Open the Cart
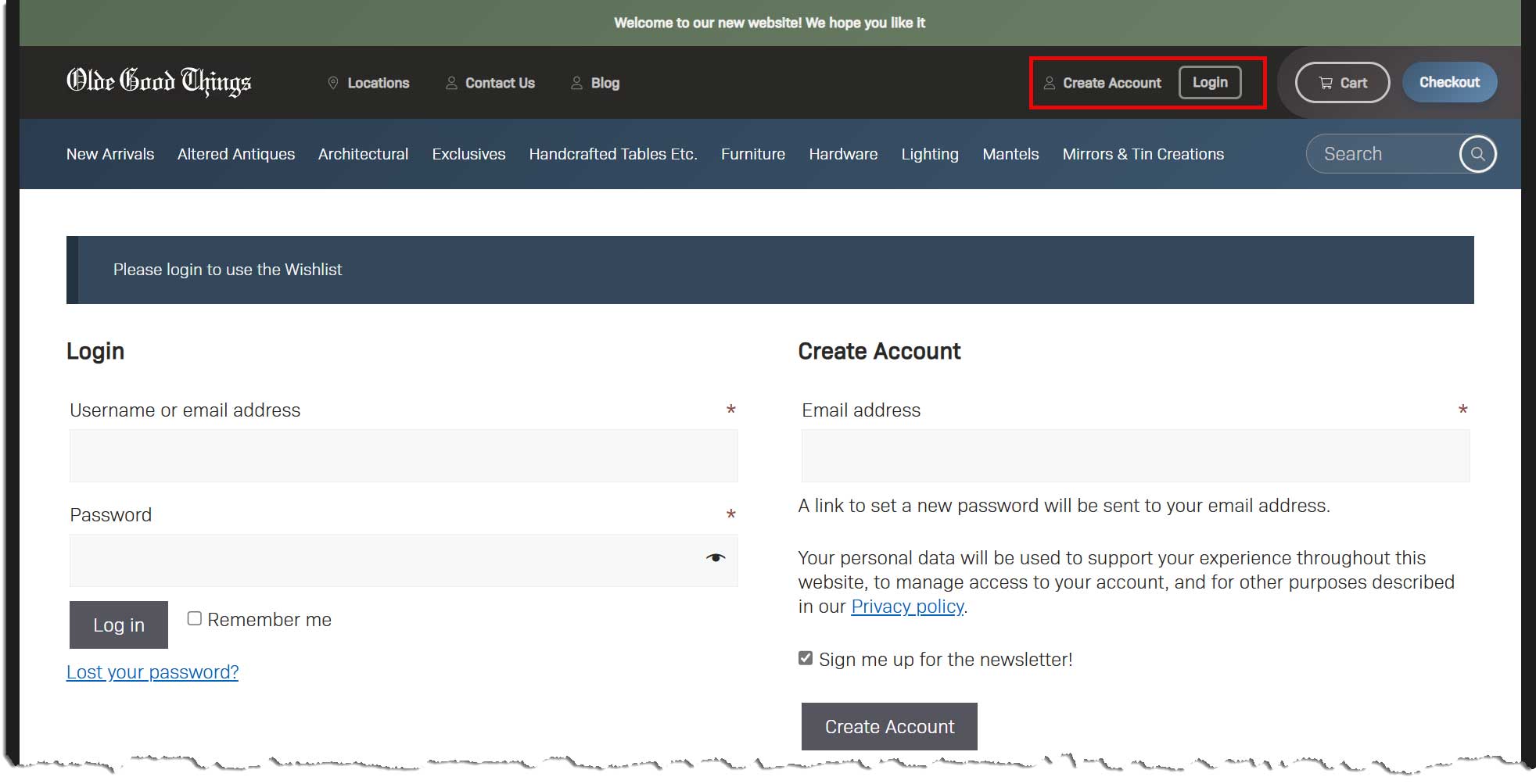This screenshot has height=784, width=1536. pyautogui.click(x=1342, y=83)
